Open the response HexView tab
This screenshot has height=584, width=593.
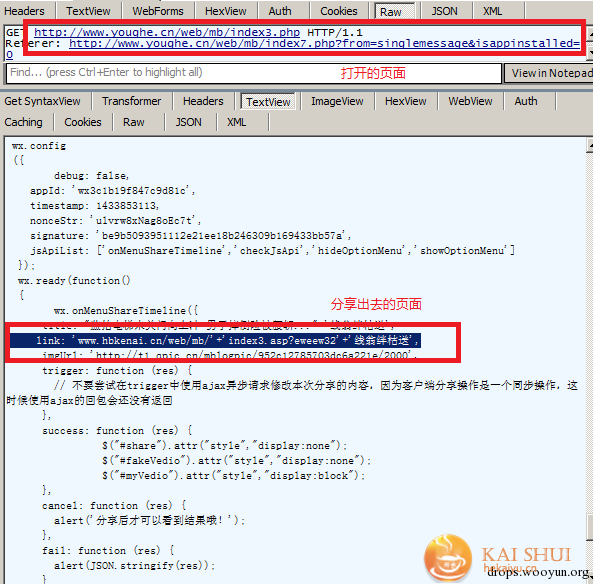(405, 101)
